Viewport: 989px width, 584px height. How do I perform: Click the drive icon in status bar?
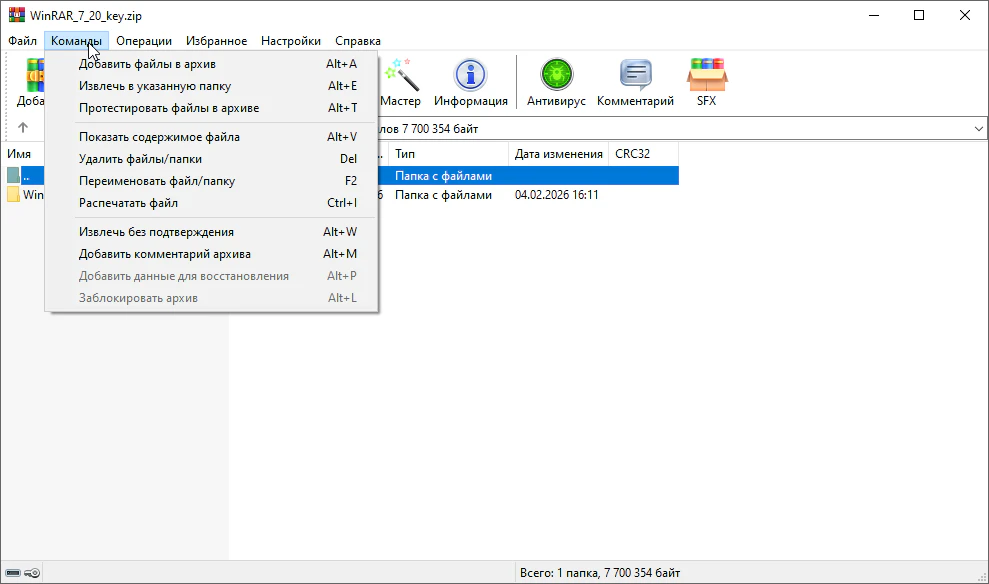[13, 573]
